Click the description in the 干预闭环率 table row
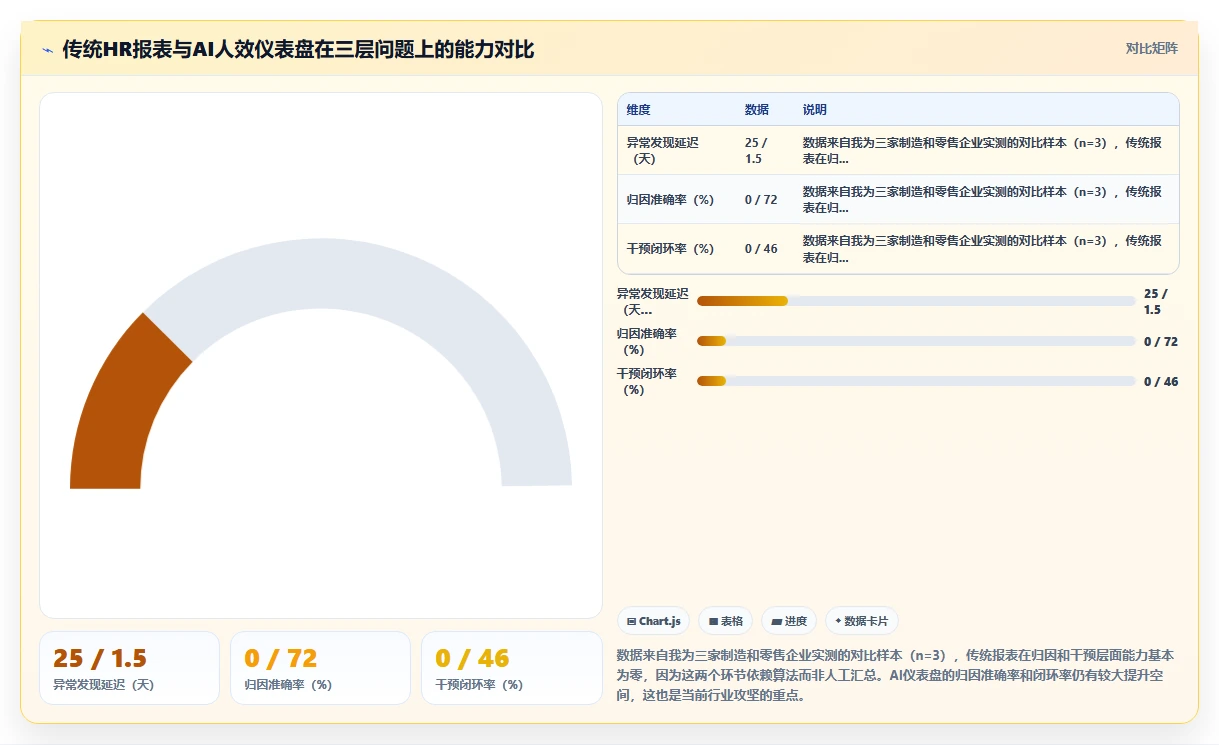Image resolution: width=1219 pixels, height=745 pixels. (983, 248)
